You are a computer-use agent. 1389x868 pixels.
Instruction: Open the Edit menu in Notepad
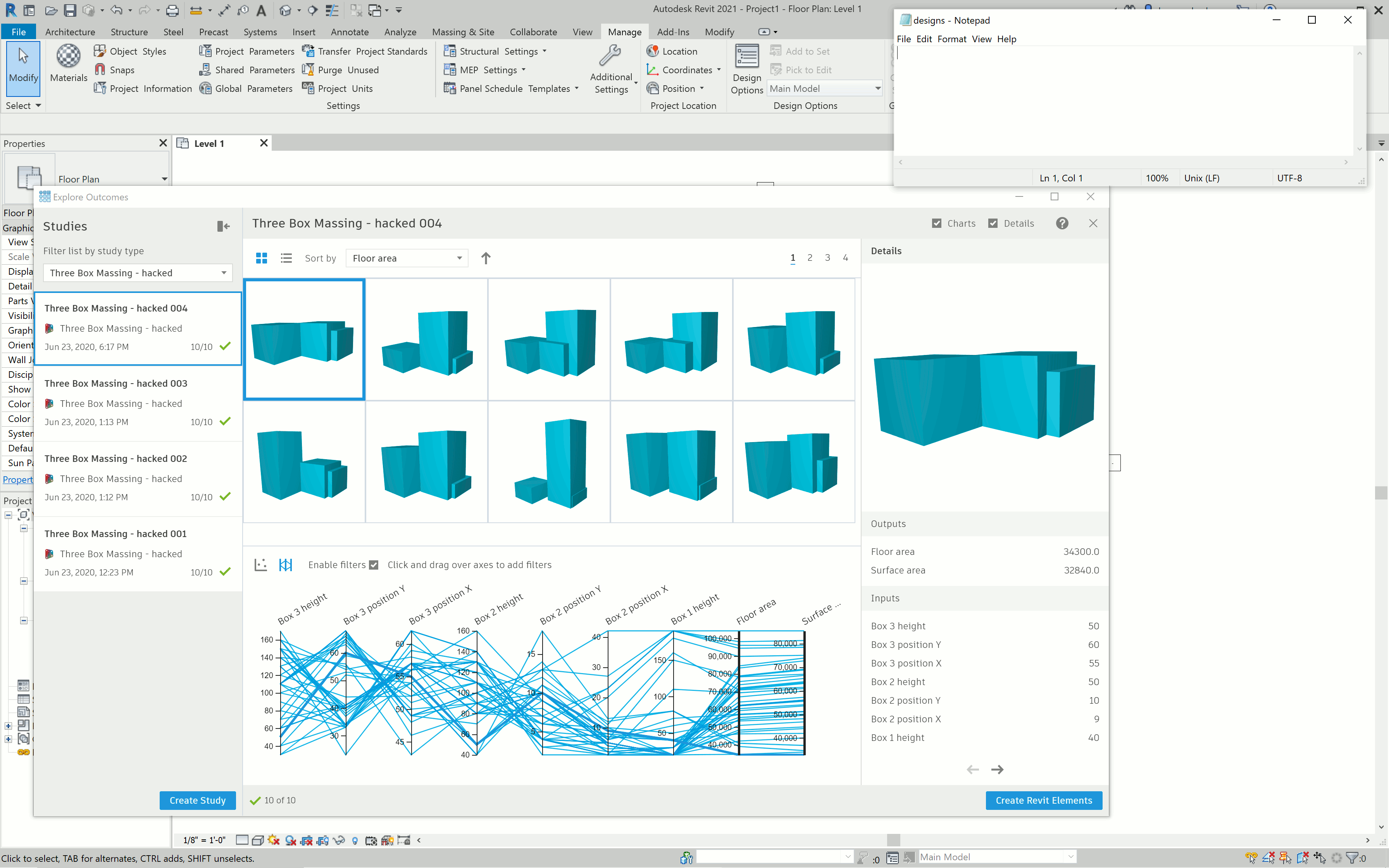click(x=924, y=39)
